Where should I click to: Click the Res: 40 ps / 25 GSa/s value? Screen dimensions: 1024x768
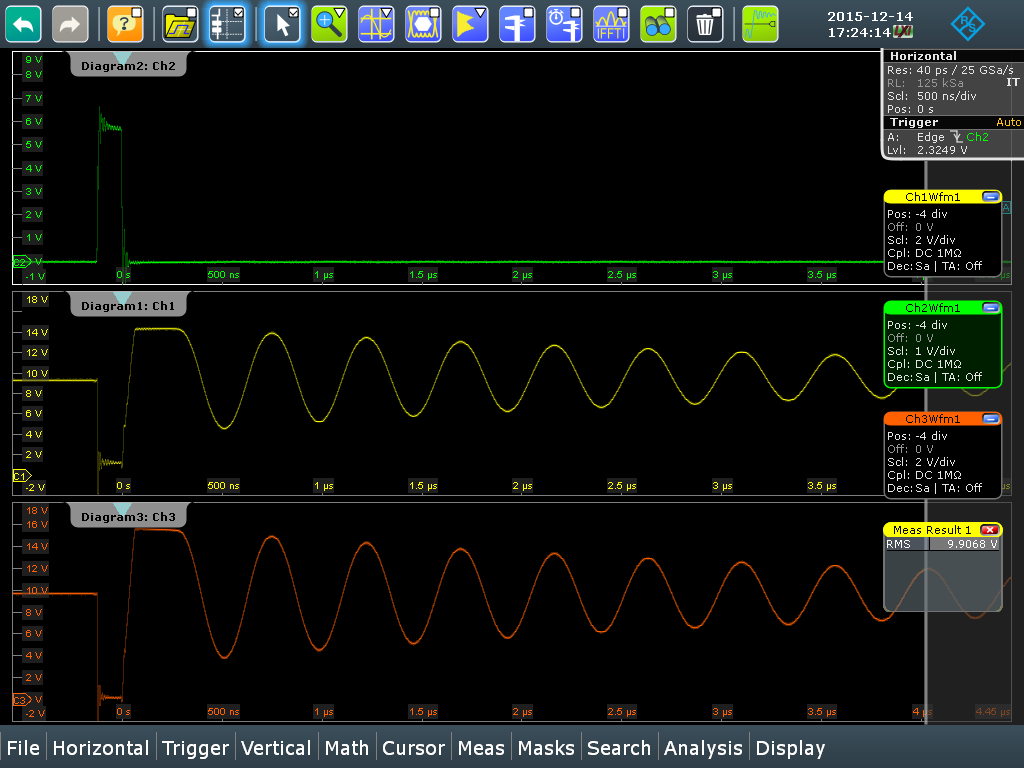[x=965, y=70]
